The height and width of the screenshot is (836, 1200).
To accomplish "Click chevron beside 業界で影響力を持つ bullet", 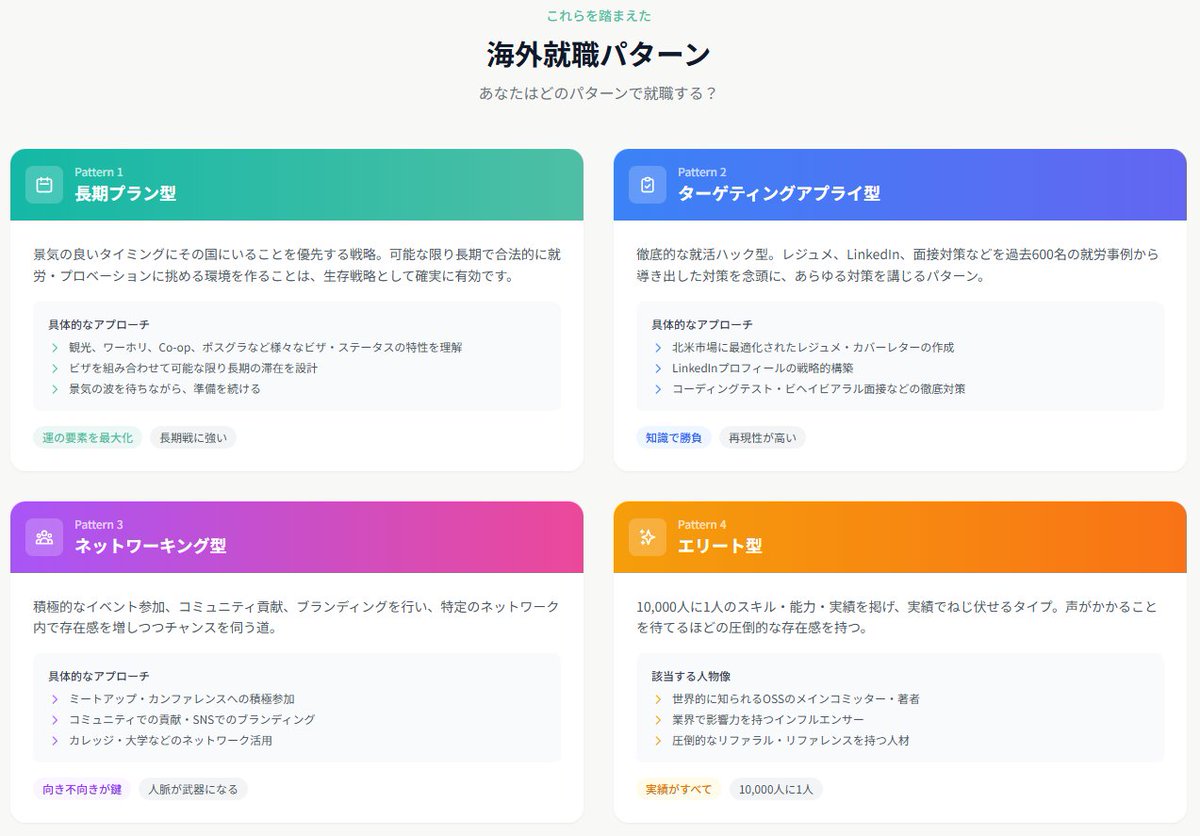I will click(x=658, y=720).
